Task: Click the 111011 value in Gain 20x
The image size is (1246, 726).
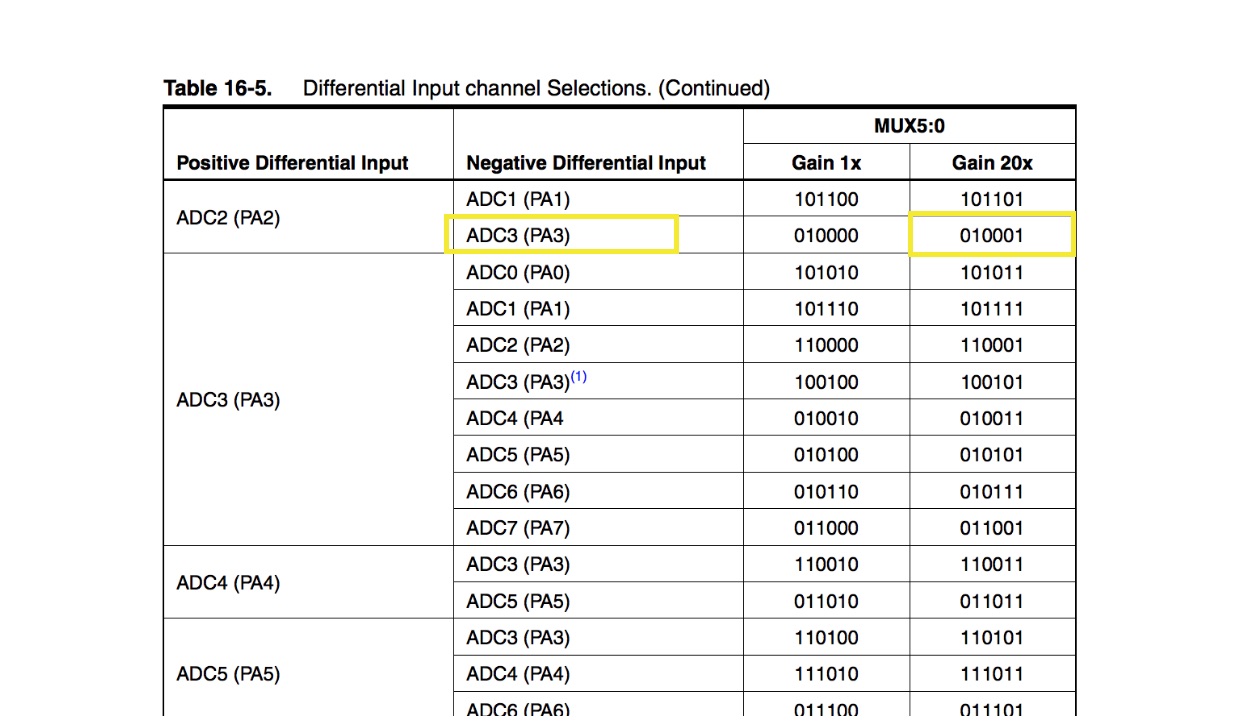Action: (991, 674)
